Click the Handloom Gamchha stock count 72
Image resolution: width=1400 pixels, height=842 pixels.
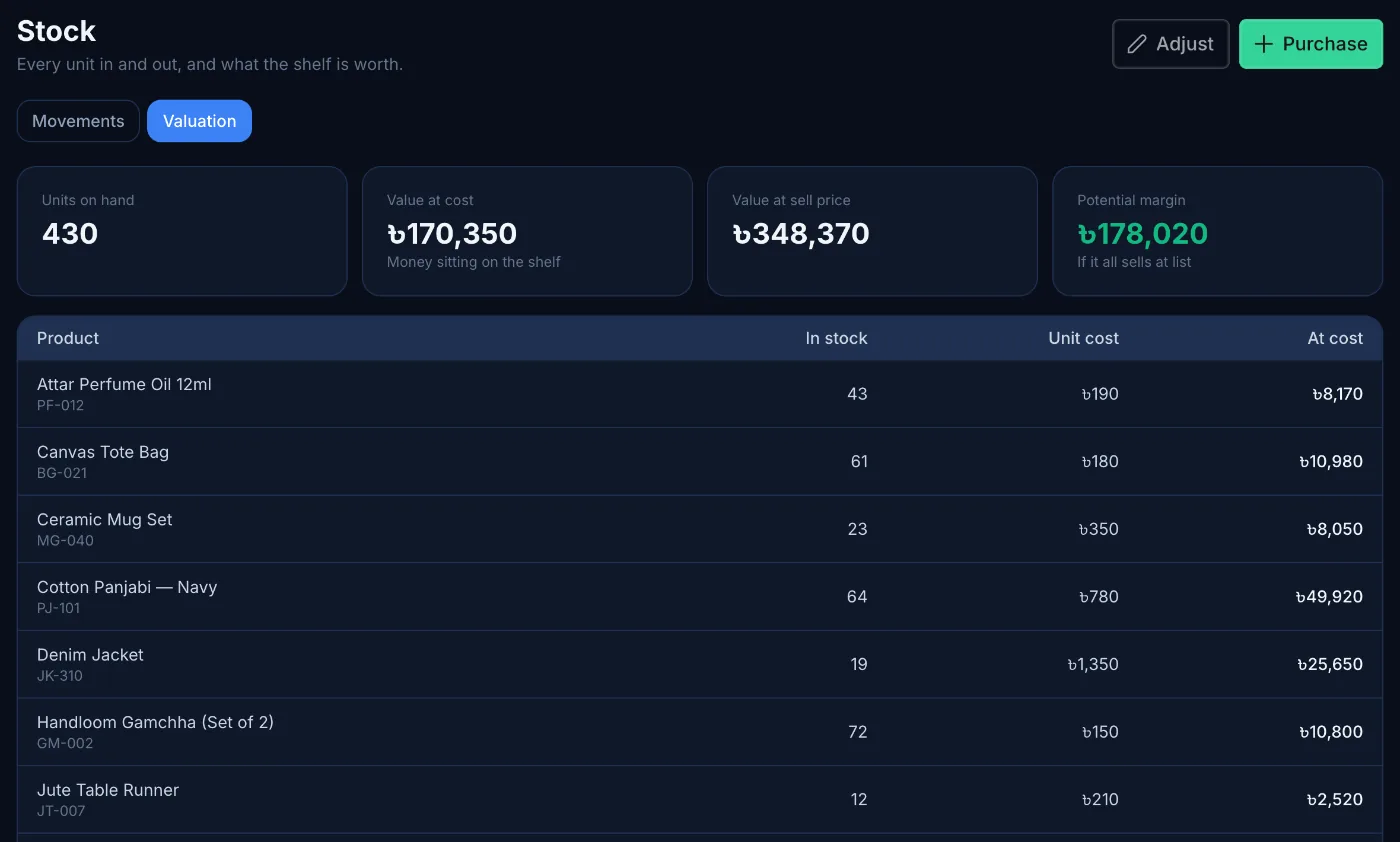coord(857,732)
